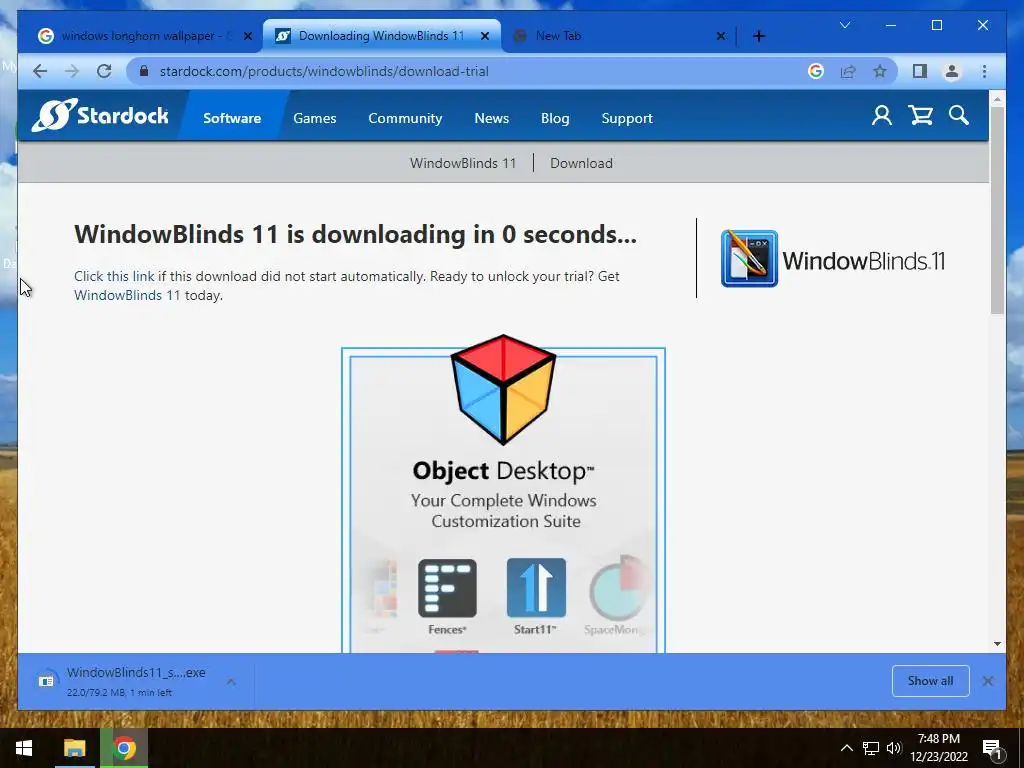This screenshot has width=1024, height=768.
Task: Close the New Tab tab
Action: [720, 36]
